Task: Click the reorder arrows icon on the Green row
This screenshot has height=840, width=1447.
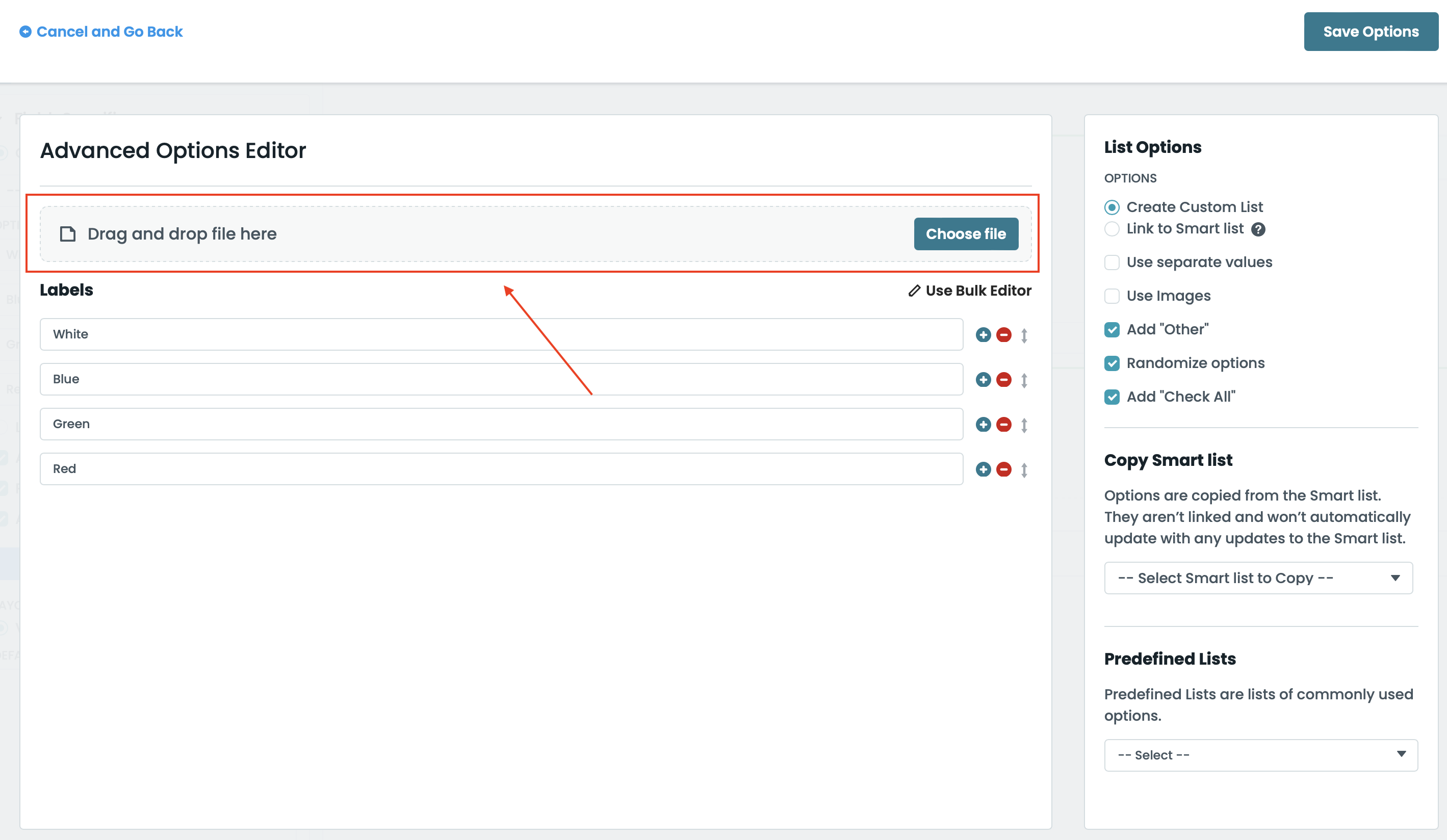Action: pyautogui.click(x=1025, y=424)
